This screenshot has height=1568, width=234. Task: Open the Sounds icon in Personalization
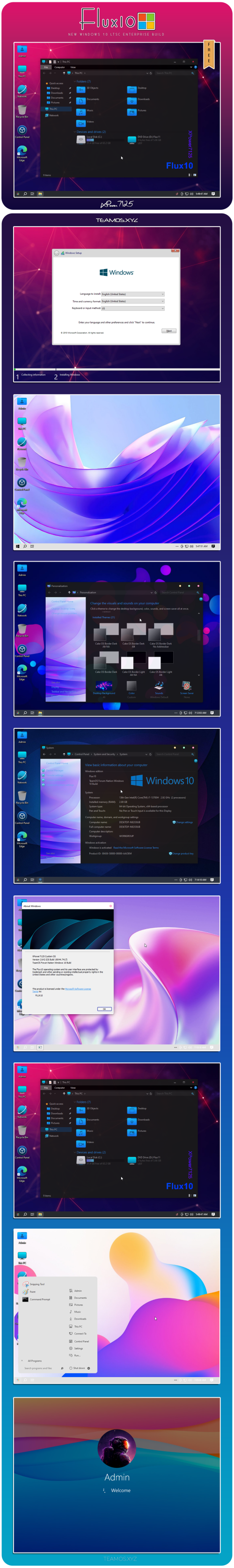[x=159, y=689]
